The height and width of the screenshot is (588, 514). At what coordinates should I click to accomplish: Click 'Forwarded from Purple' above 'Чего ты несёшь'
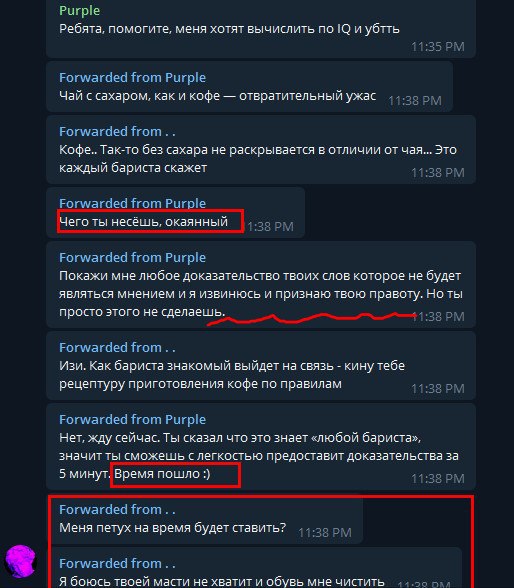pyautogui.click(x=132, y=203)
